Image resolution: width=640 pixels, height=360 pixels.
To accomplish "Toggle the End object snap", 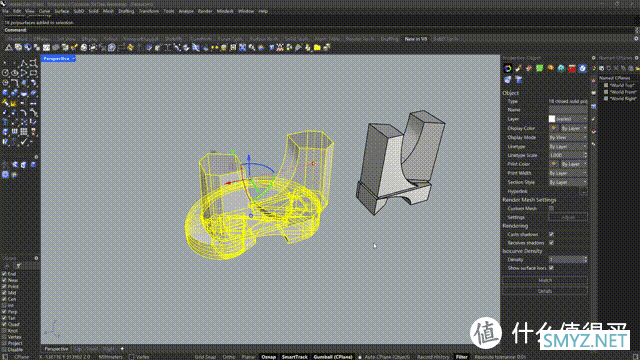I will coord(4,274).
